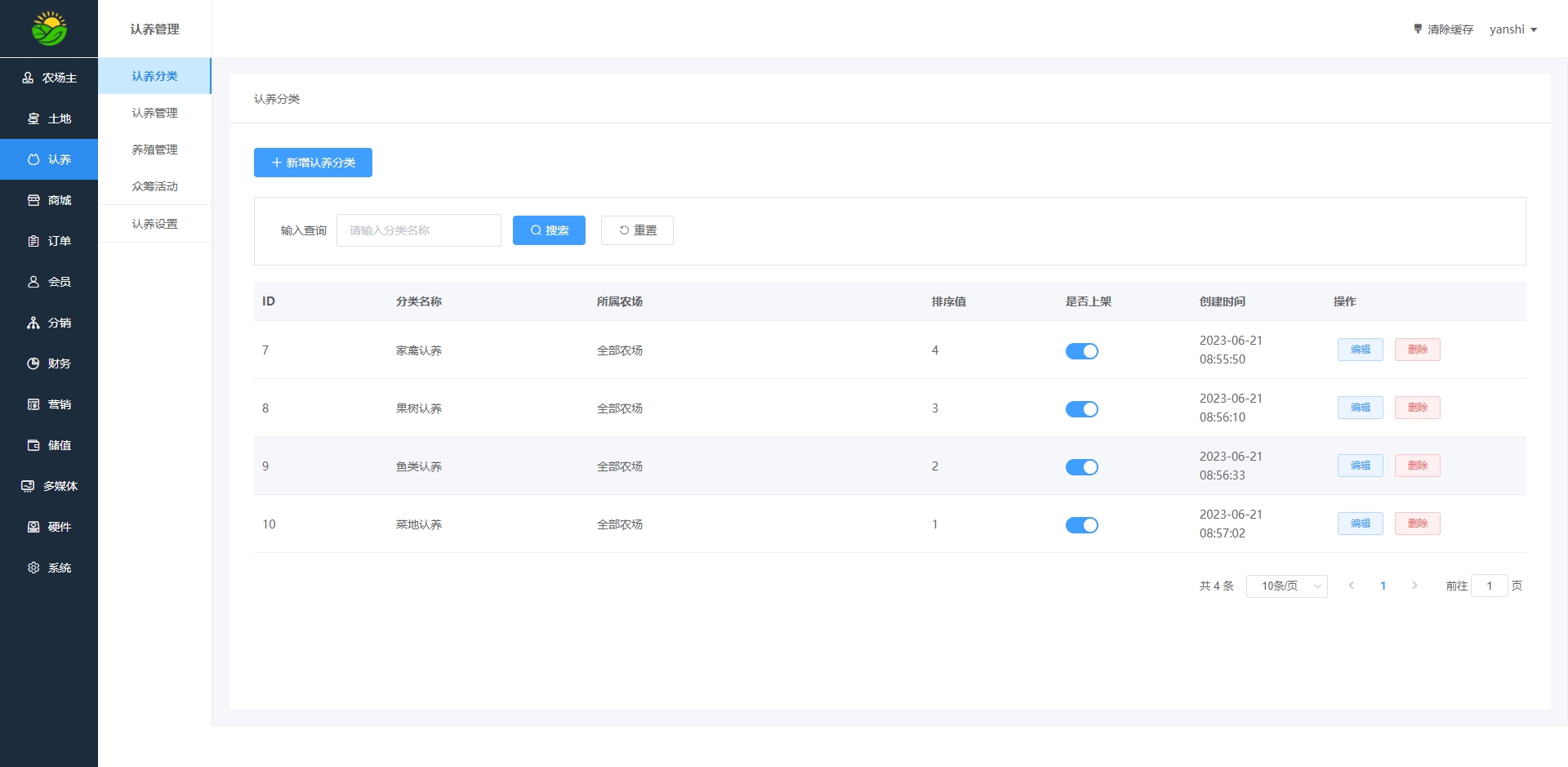Open the 系统 settings gear icon
The height and width of the screenshot is (767, 1568).
tap(33, 568)
